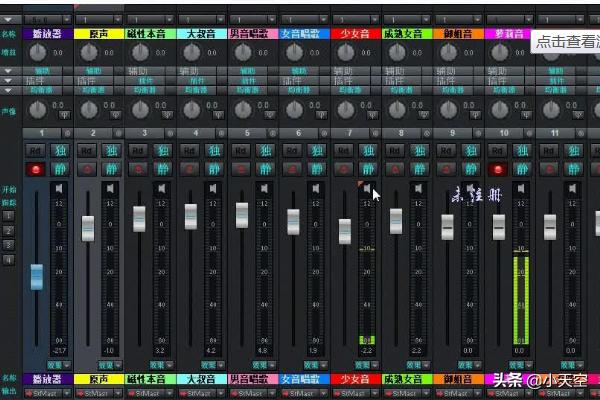The width and height of the screenshot is (600, 400).
Task: Click the 插件 button on 原声 channel
Action: coord(96,80)
